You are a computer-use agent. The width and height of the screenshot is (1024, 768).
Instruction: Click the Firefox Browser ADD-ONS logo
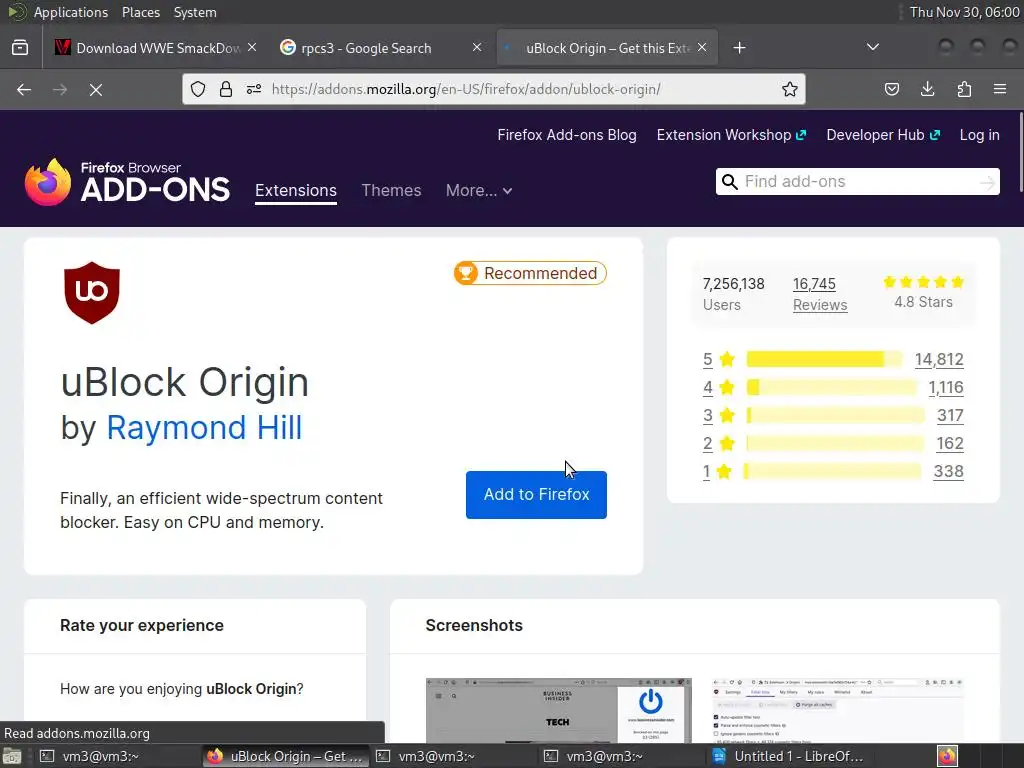pyautogui.click(x=127, y=182)
